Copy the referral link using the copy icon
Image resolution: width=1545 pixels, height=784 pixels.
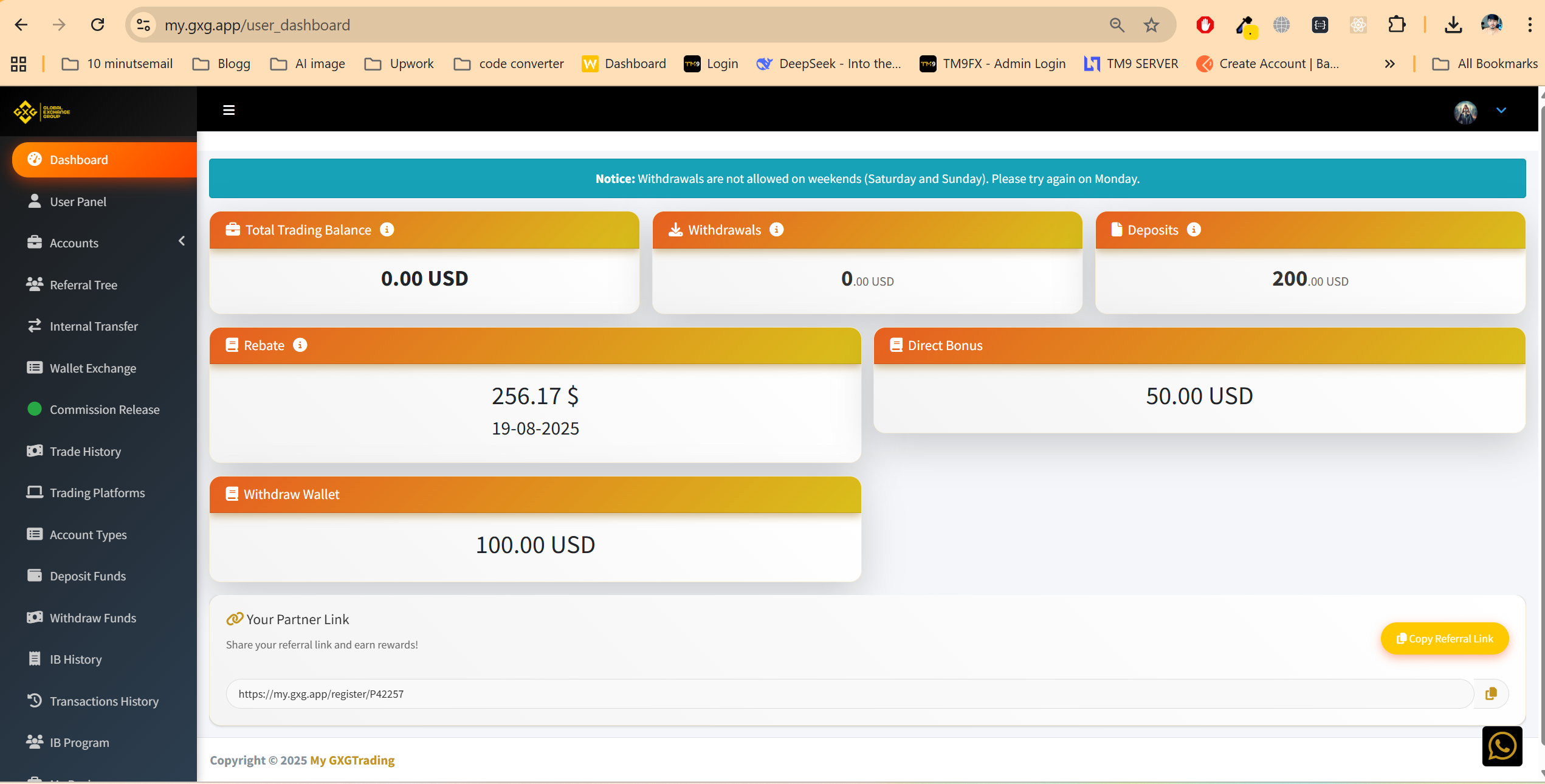1490,693
